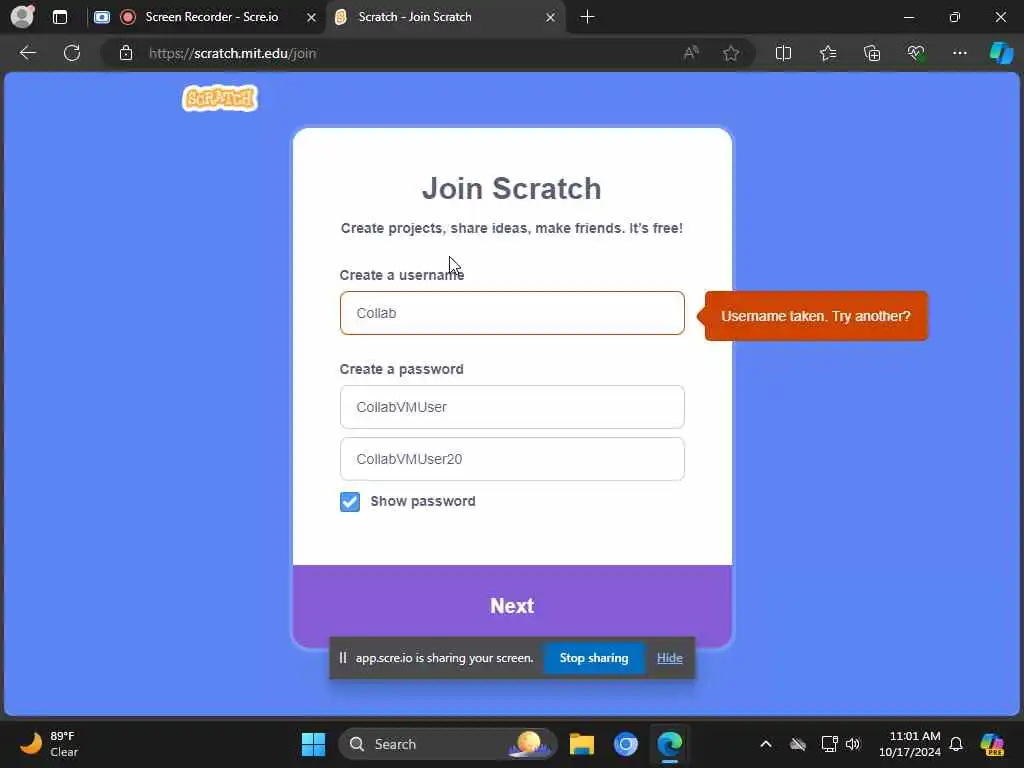
Task: Open the Copilot sidebar
Action: coord(1001,53)
